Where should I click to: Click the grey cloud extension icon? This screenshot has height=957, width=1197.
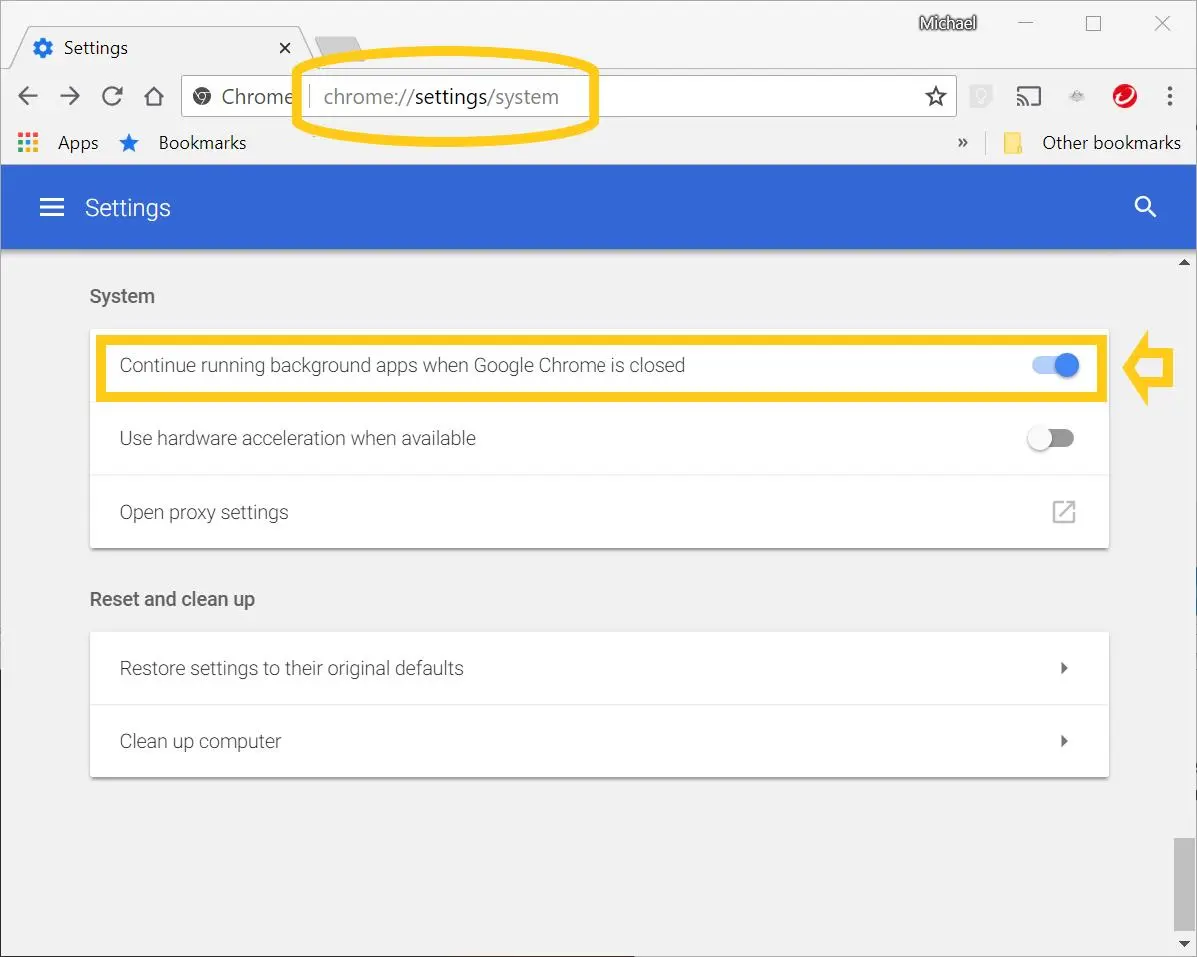click(x=1076, y=96)
